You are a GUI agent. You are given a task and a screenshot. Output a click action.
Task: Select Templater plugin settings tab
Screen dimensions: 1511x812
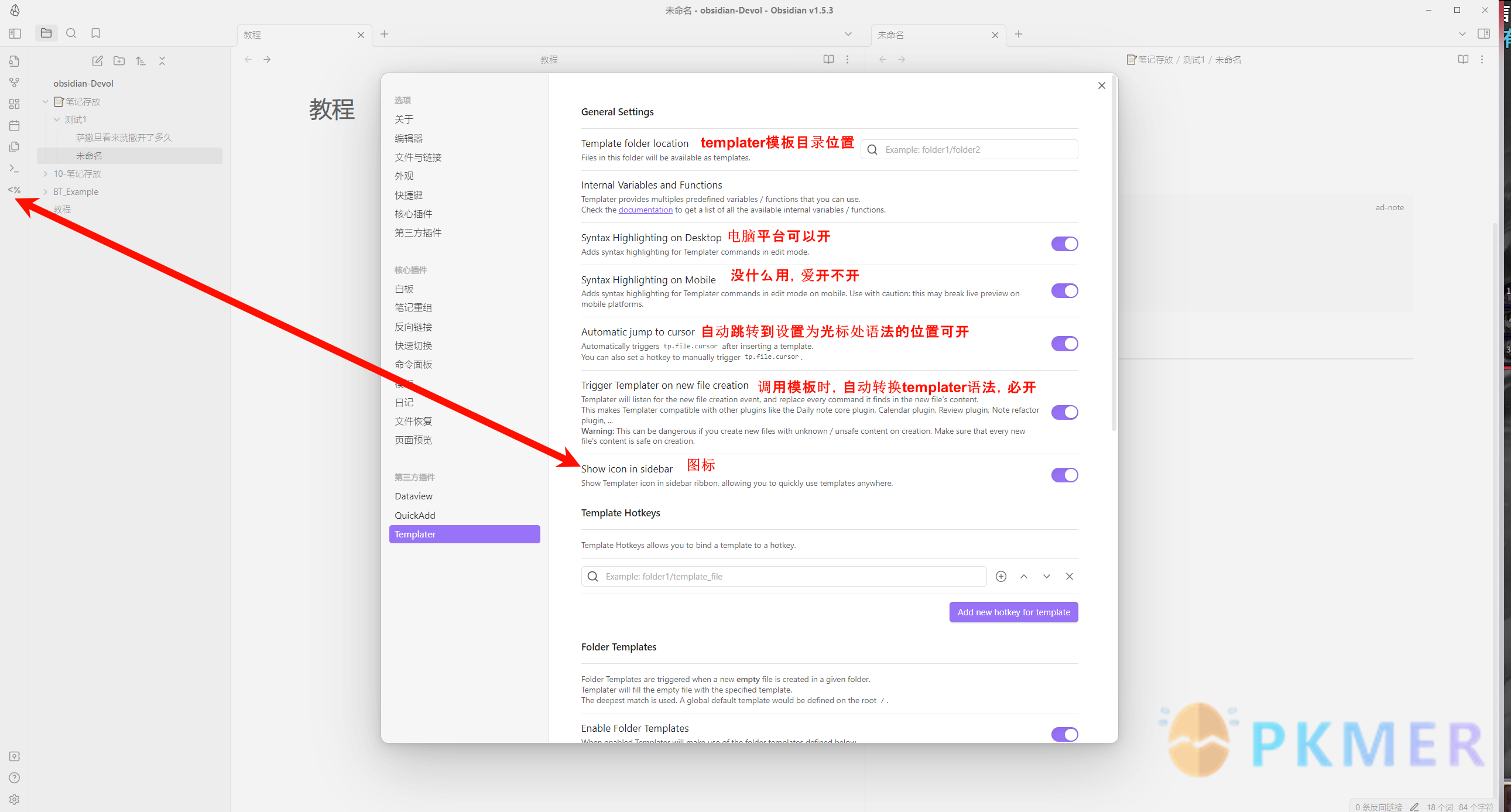465,534
